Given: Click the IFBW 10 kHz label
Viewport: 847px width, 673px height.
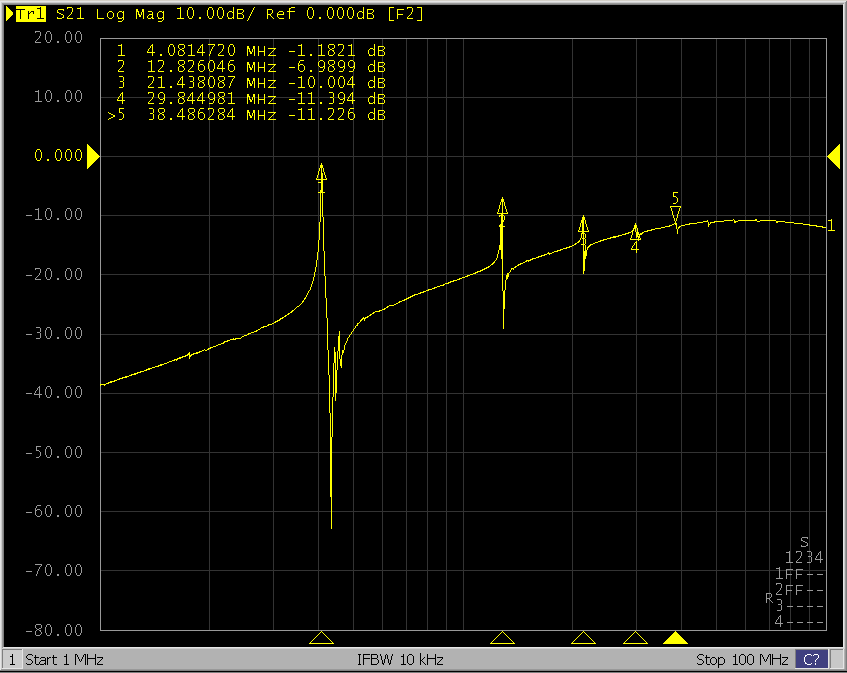Looking at the screenshot, I should [400, 660].
